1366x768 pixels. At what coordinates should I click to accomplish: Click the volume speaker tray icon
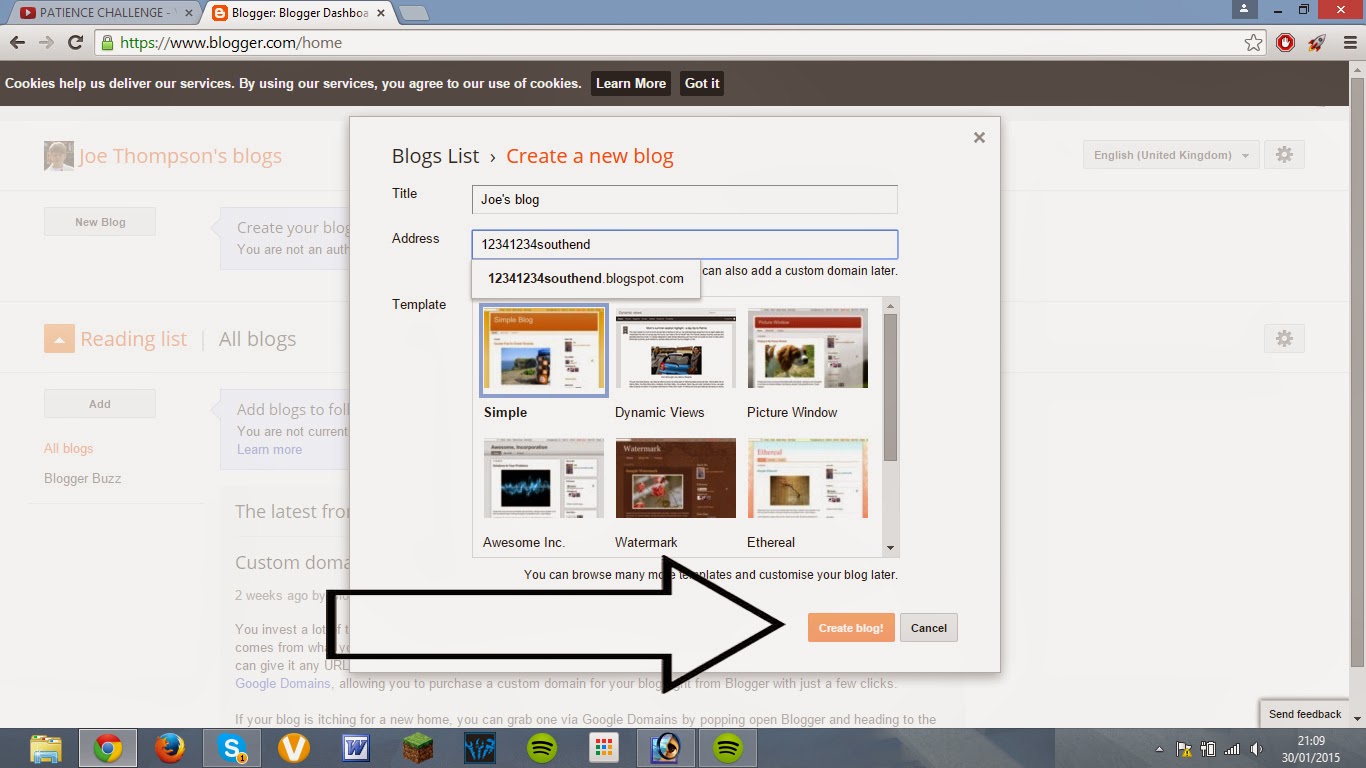1255,749
